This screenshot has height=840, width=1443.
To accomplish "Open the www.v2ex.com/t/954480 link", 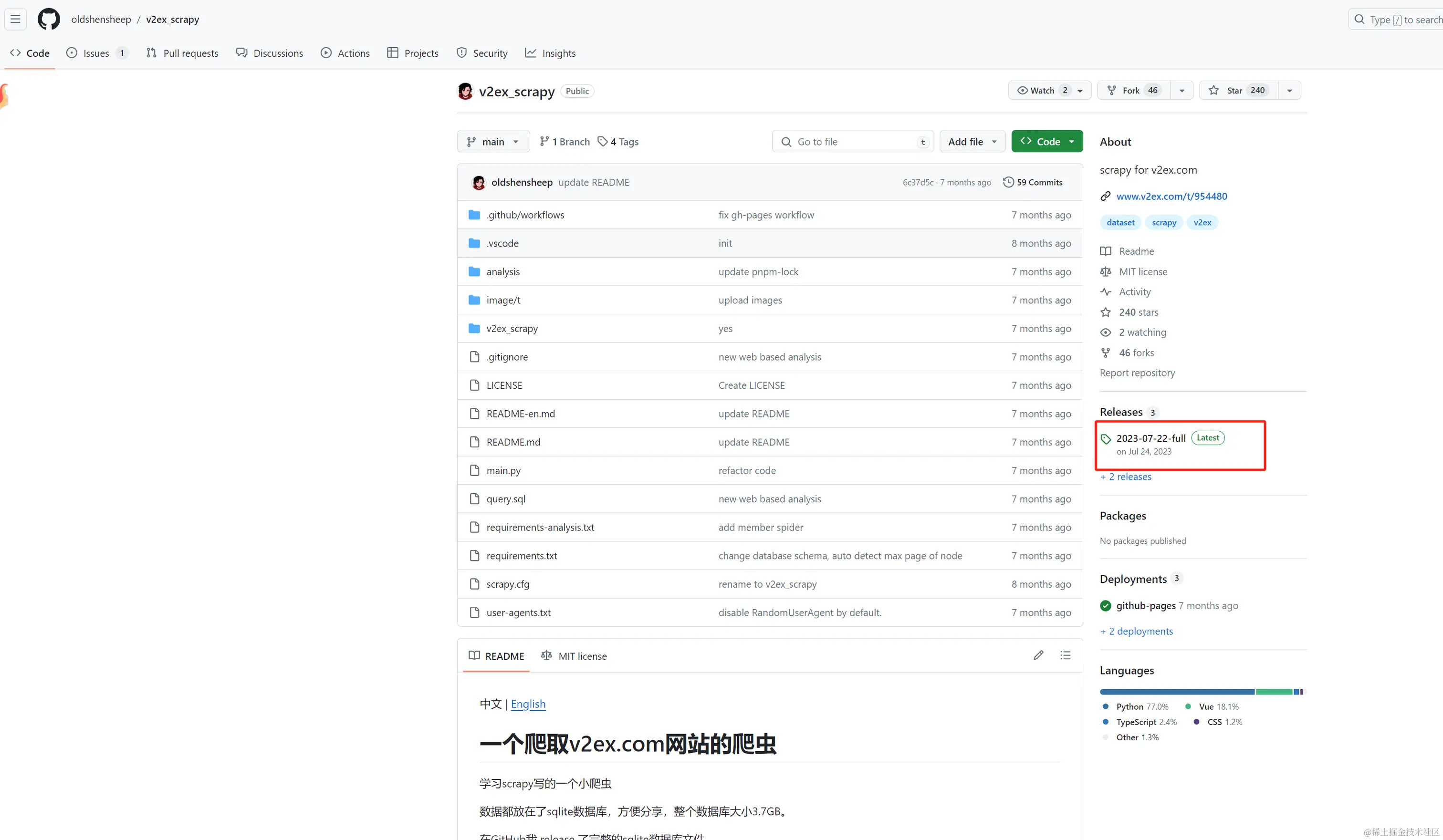I will (1171, 196).
